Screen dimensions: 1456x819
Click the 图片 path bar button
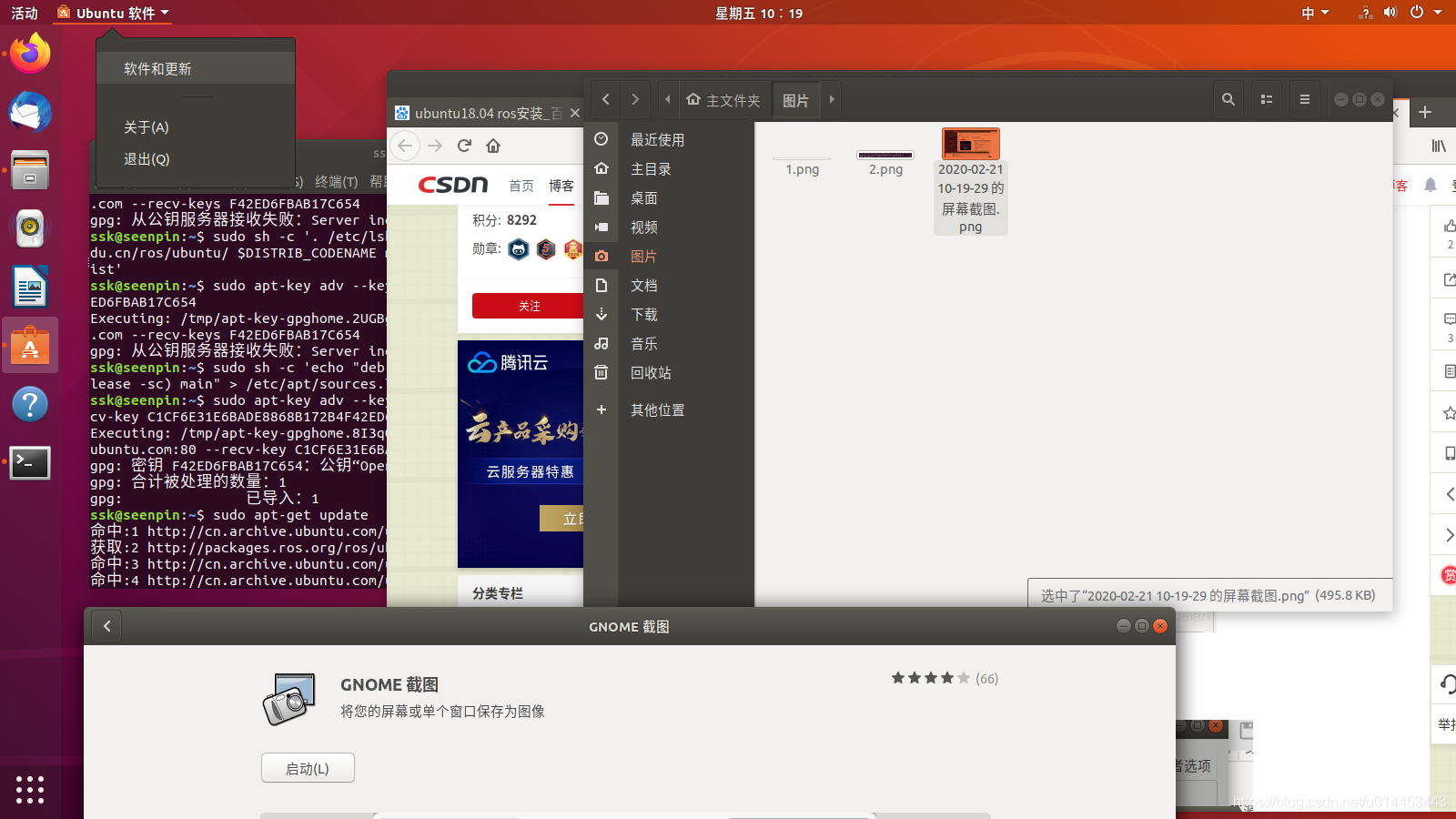(796, 100)
